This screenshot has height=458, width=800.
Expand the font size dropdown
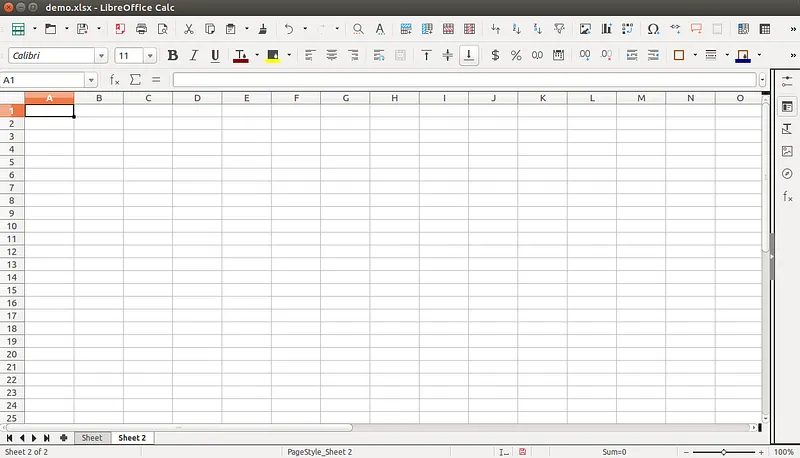pyautogui.click(x=150, y=56)
